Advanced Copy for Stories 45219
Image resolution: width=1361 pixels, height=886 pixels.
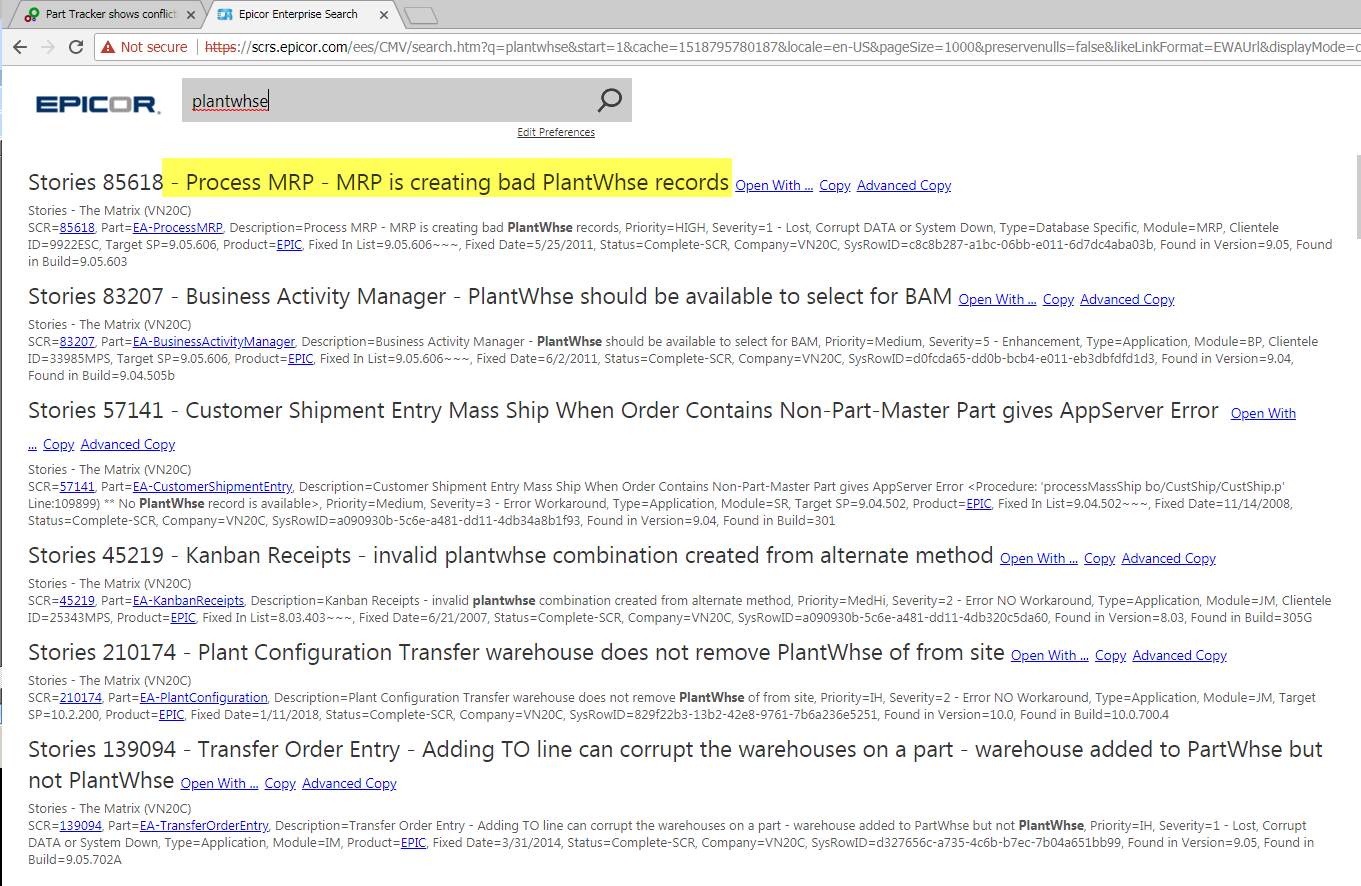pyautogui.click(x=1169, y=558)
